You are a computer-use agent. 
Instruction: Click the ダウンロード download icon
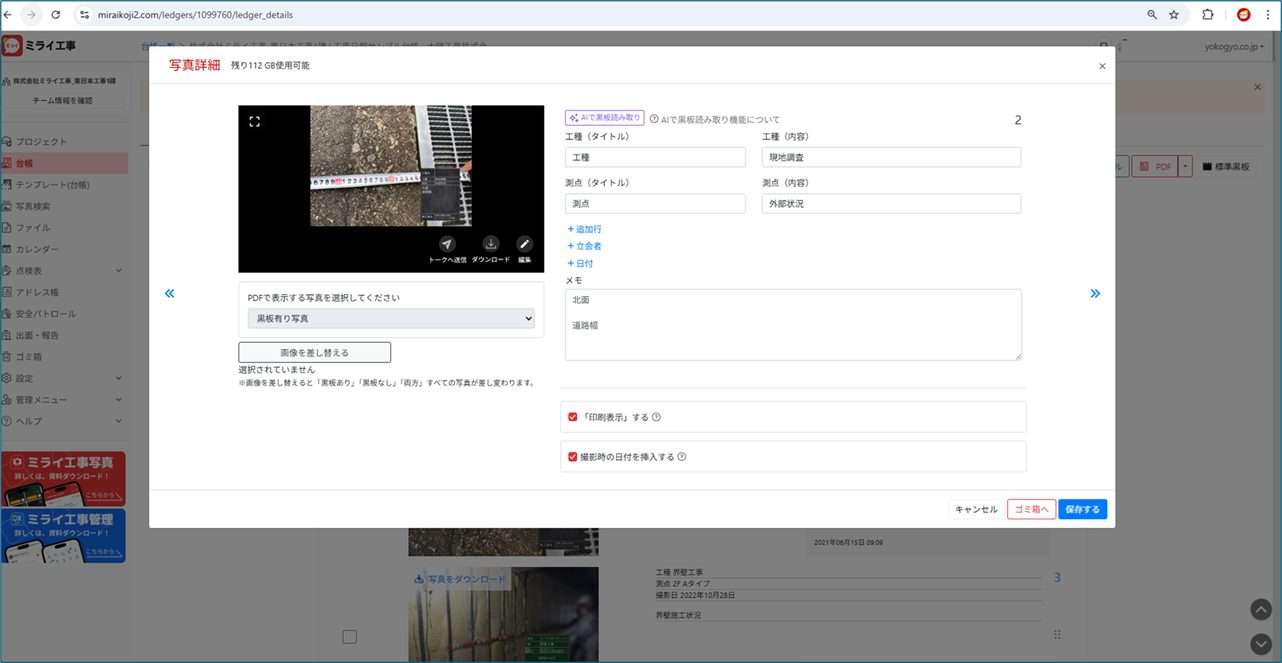tap(490, 244)
